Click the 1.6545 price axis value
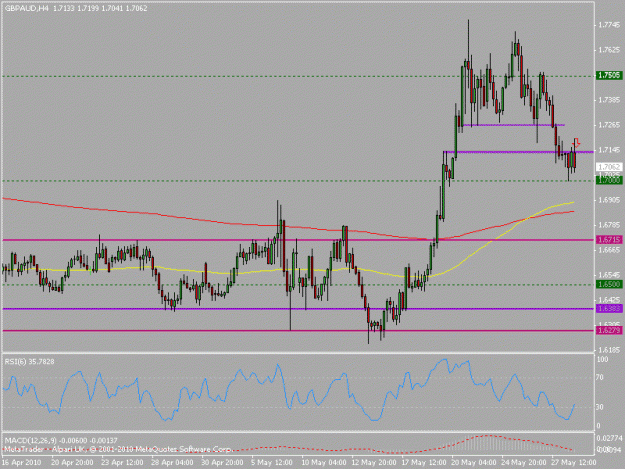Viewport: 625px width, 469px height. point(609,275)
